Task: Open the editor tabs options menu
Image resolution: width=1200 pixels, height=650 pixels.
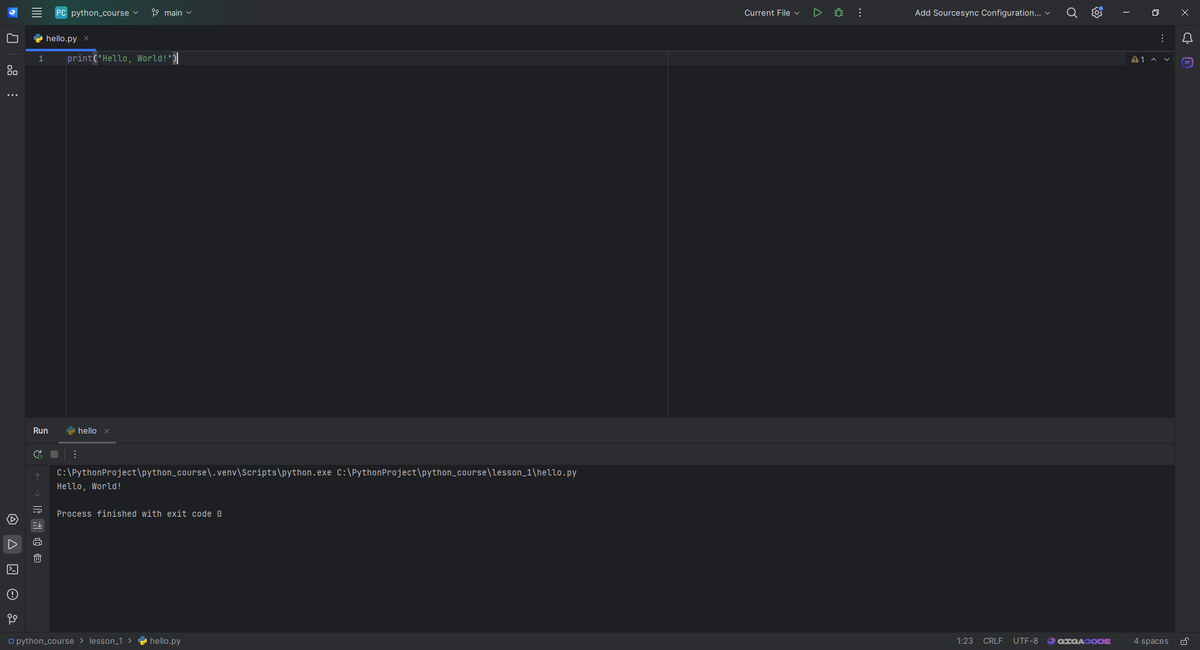Action: 1162,38
